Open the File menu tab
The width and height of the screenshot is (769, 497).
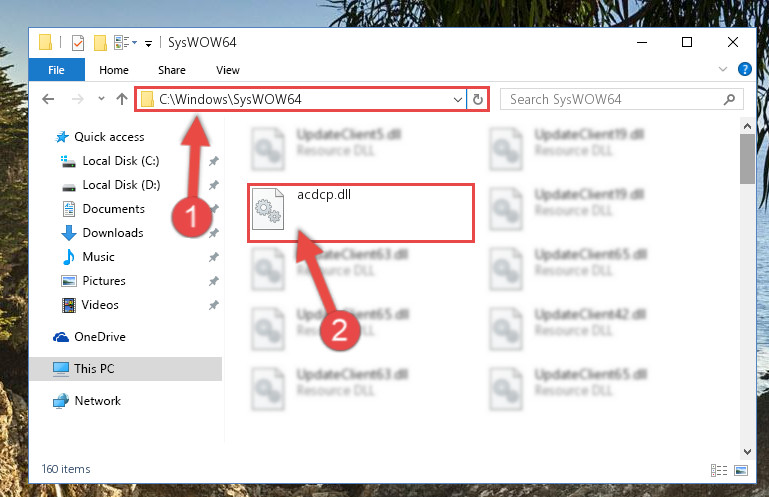(x=56, y=70)
